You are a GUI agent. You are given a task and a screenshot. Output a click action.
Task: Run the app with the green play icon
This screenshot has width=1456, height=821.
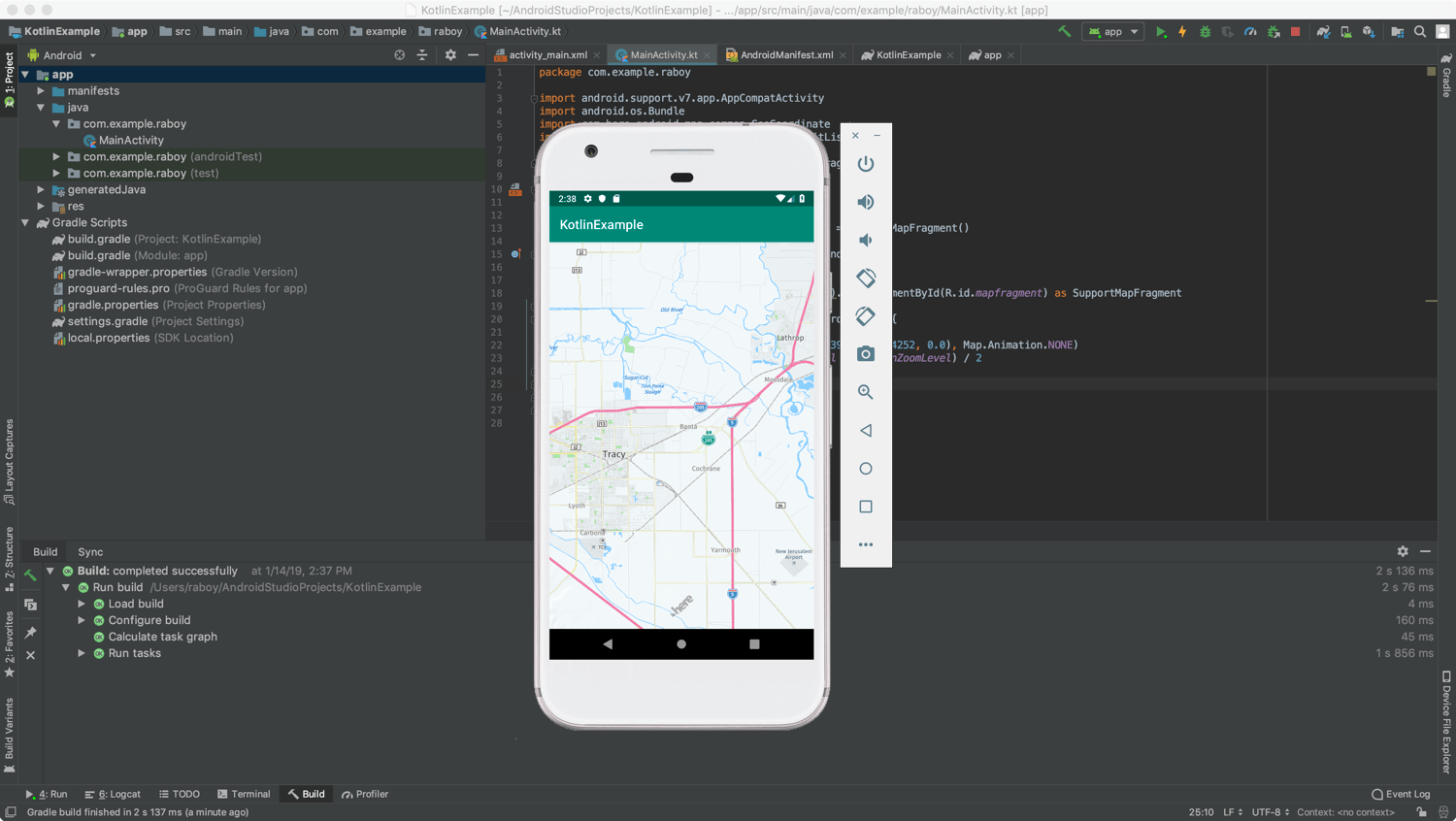pyautogui.click(x=1161, y=31)
